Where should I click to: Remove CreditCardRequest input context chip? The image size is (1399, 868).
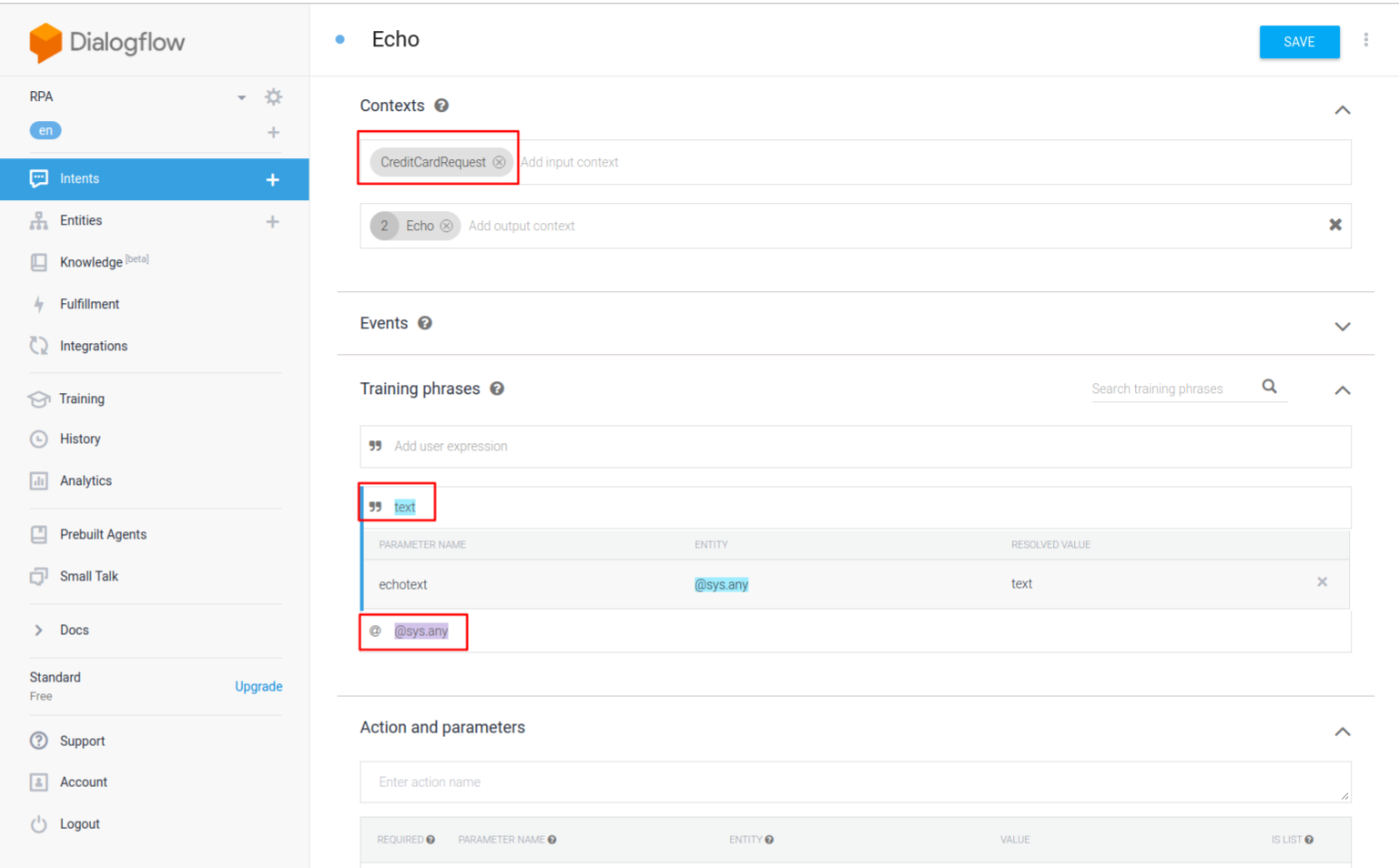tap(499, 162)
